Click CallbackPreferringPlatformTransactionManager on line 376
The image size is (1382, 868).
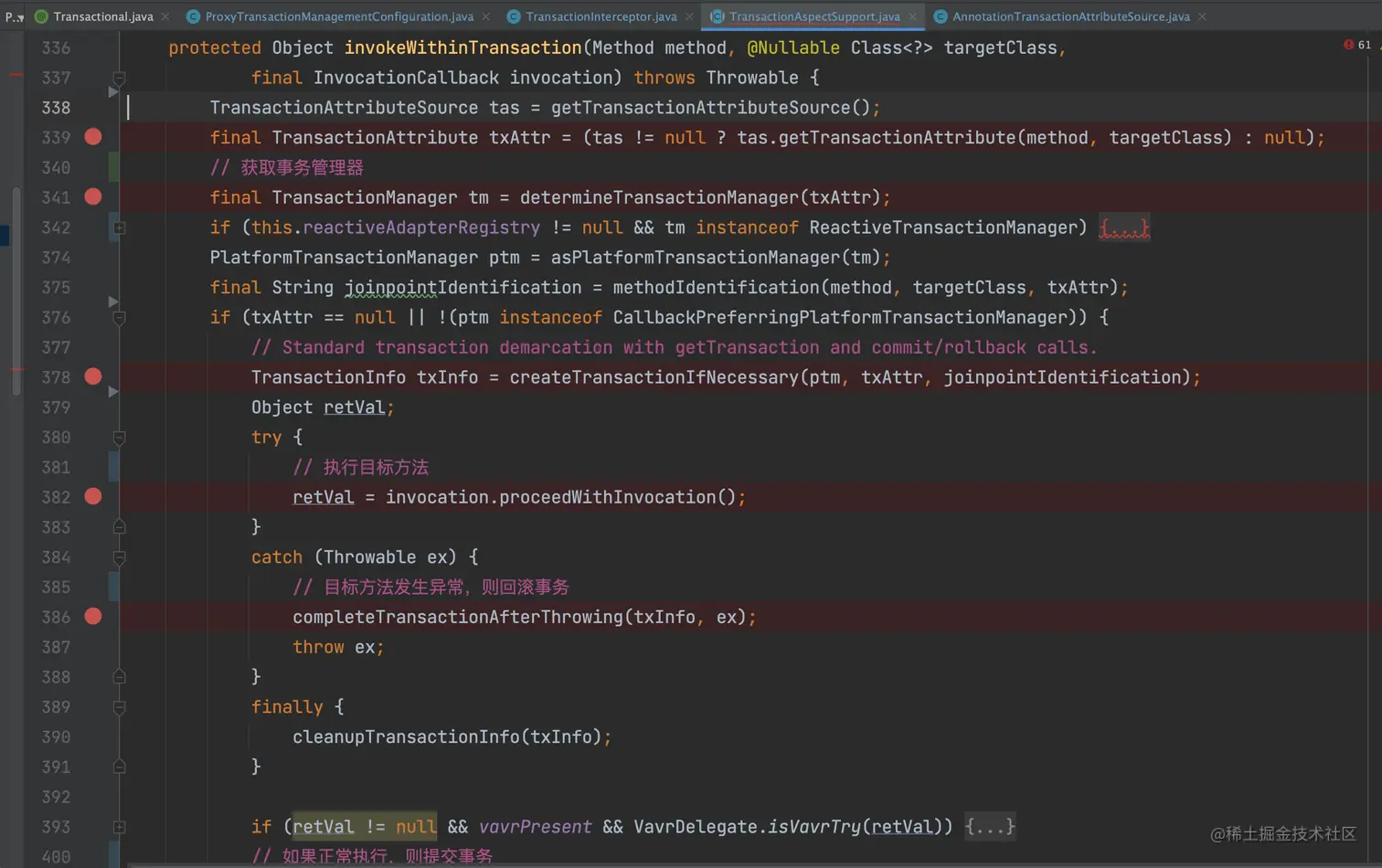840,317
